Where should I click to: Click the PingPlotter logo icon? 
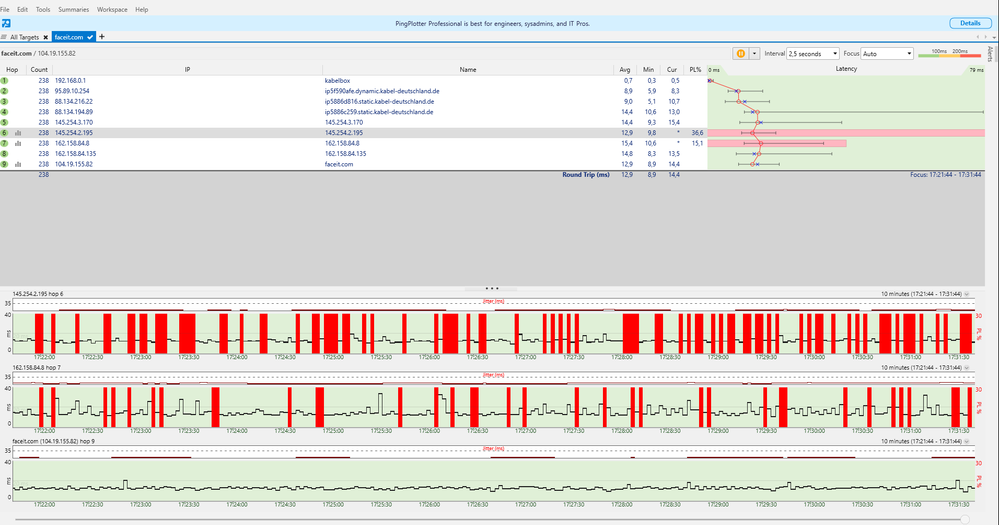click(6, 22)
